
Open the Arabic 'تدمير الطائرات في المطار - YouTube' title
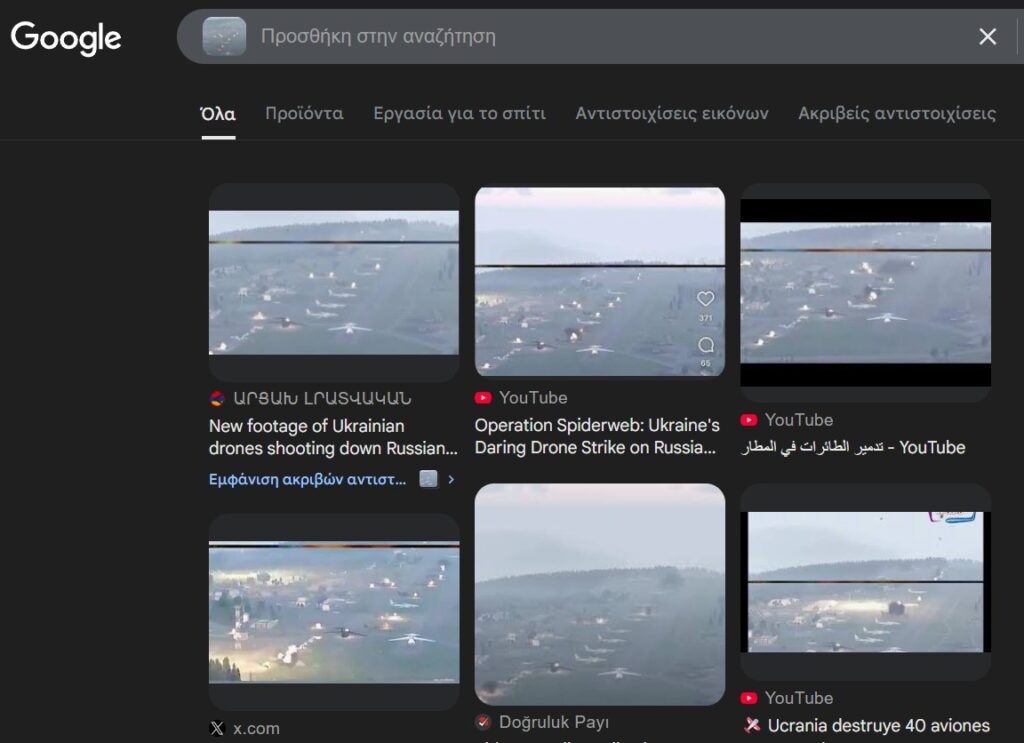[853, 447]
